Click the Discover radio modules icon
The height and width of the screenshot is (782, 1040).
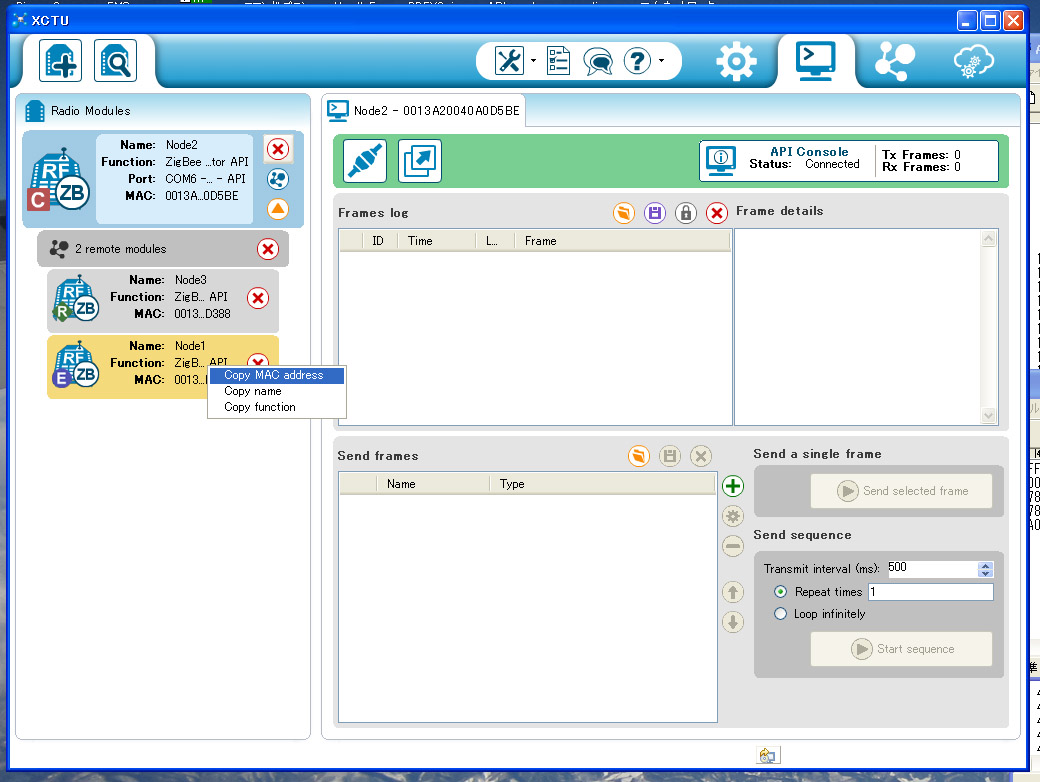coord(115,61)
